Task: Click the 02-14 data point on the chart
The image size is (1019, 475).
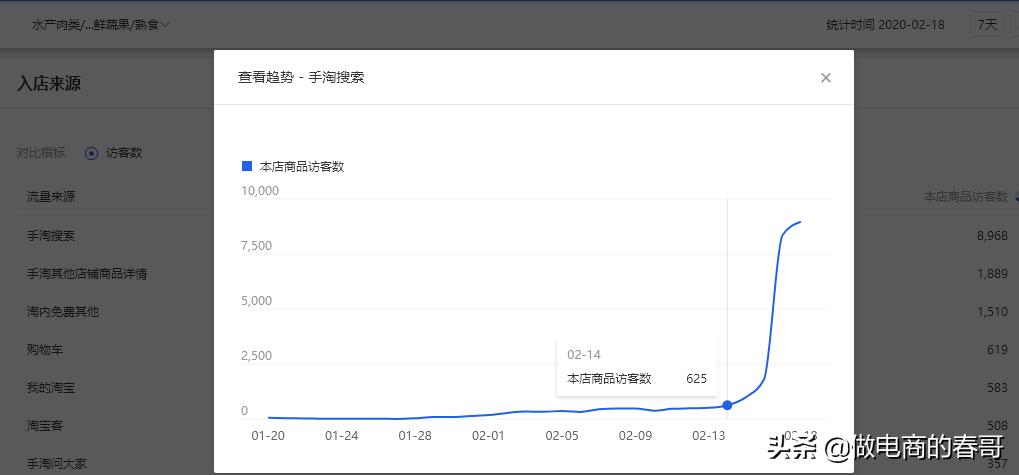Action: click(727, 405)
